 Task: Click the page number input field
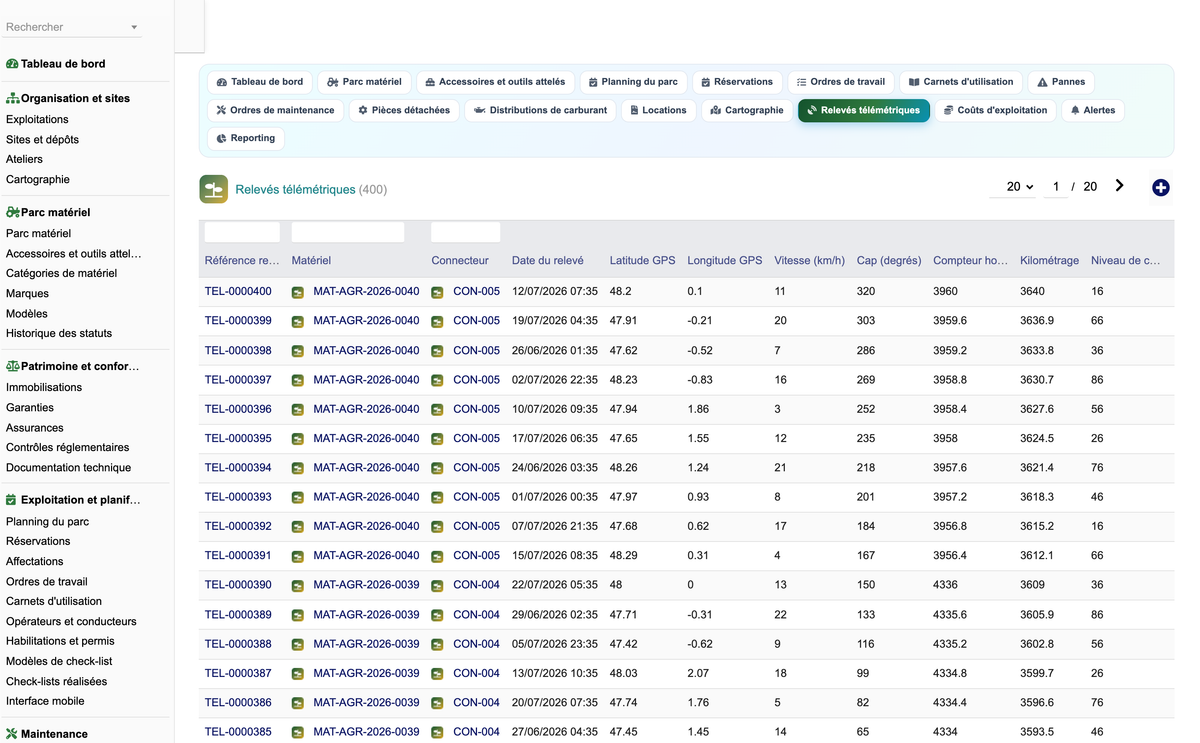click(x=1055, y=187)
